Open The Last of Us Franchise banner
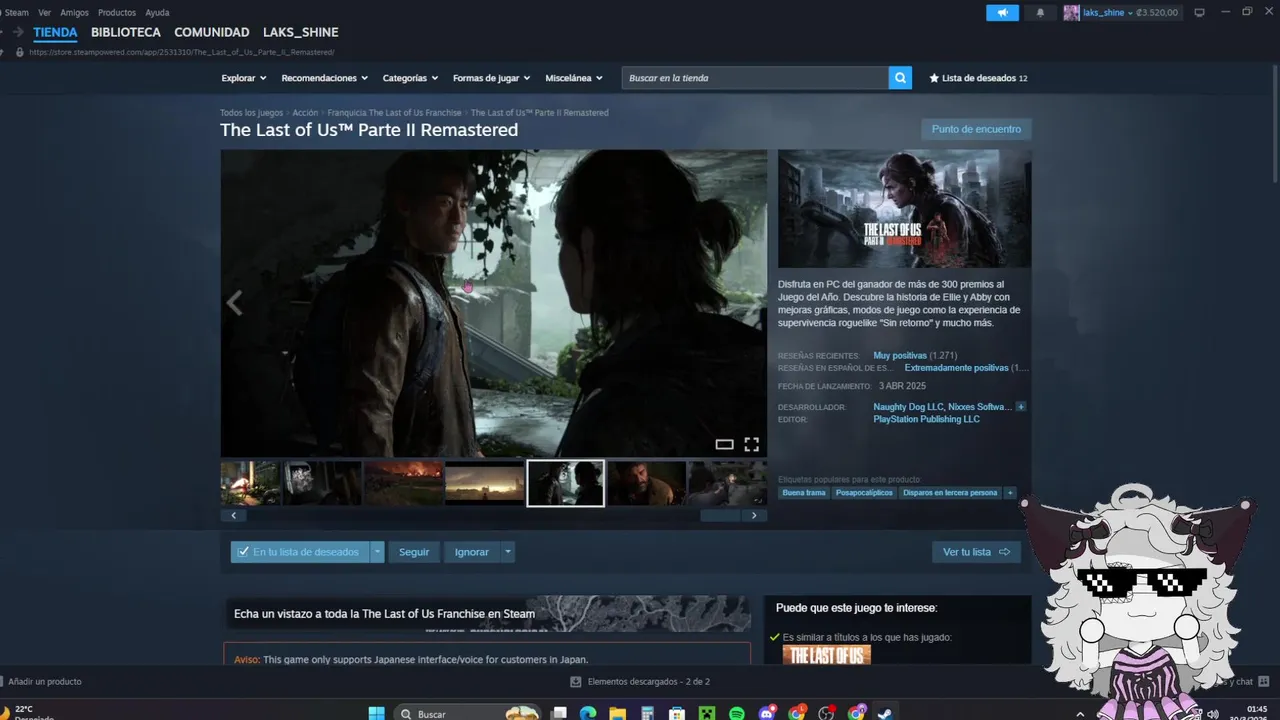Screen dimensions: 1280x720 [x=487, y=614]
